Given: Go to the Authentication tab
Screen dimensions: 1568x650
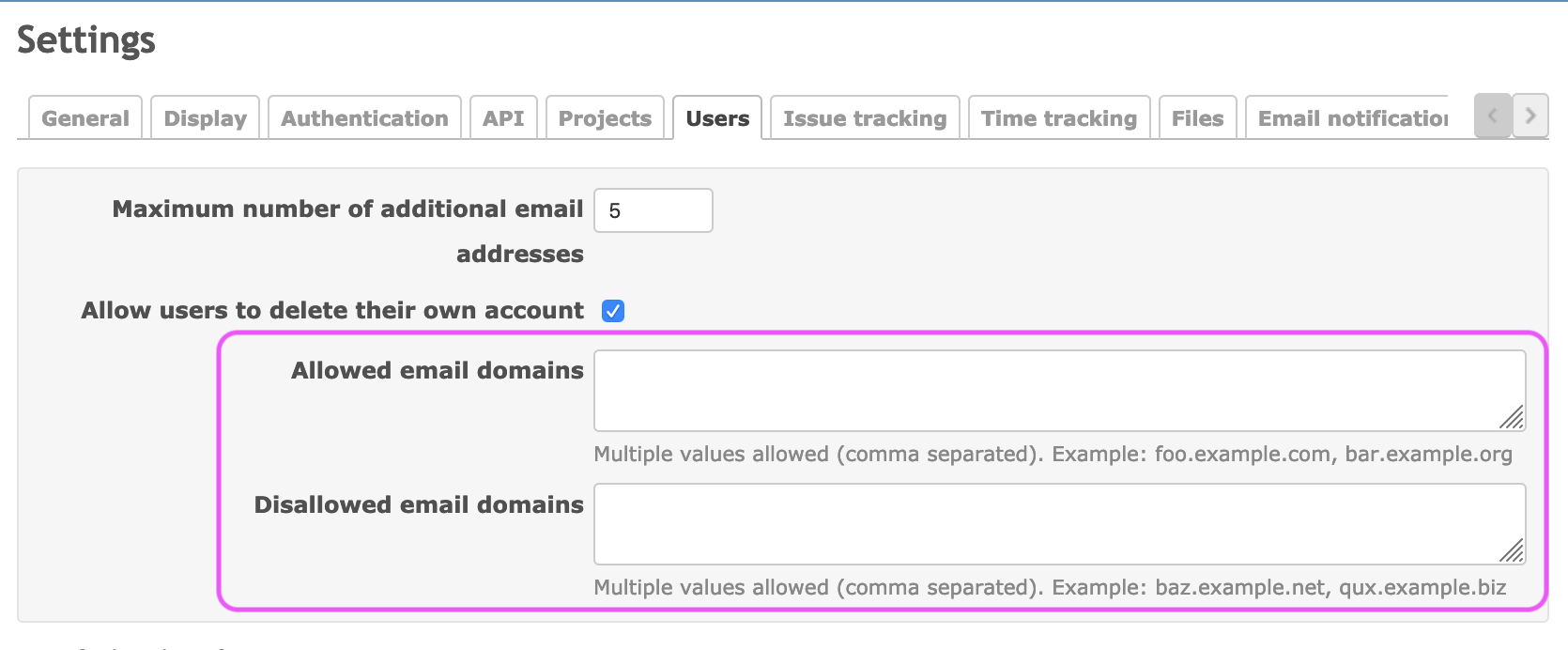Looking at the screenshot, I should [x=364, y=118].
